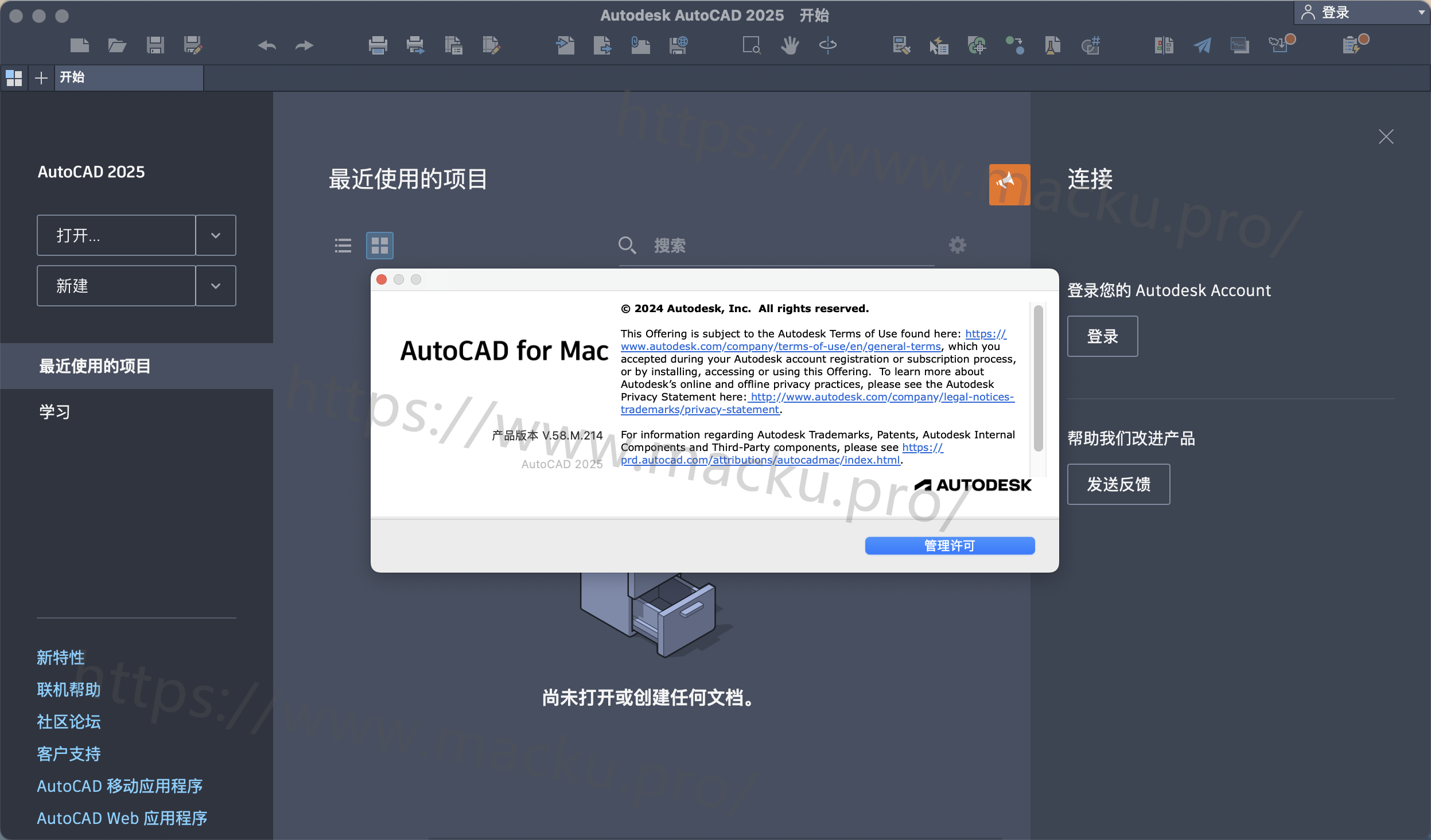1431x840 pixels.
Task: Click the green circles crosshair icon
Action: tap(977, 45)
